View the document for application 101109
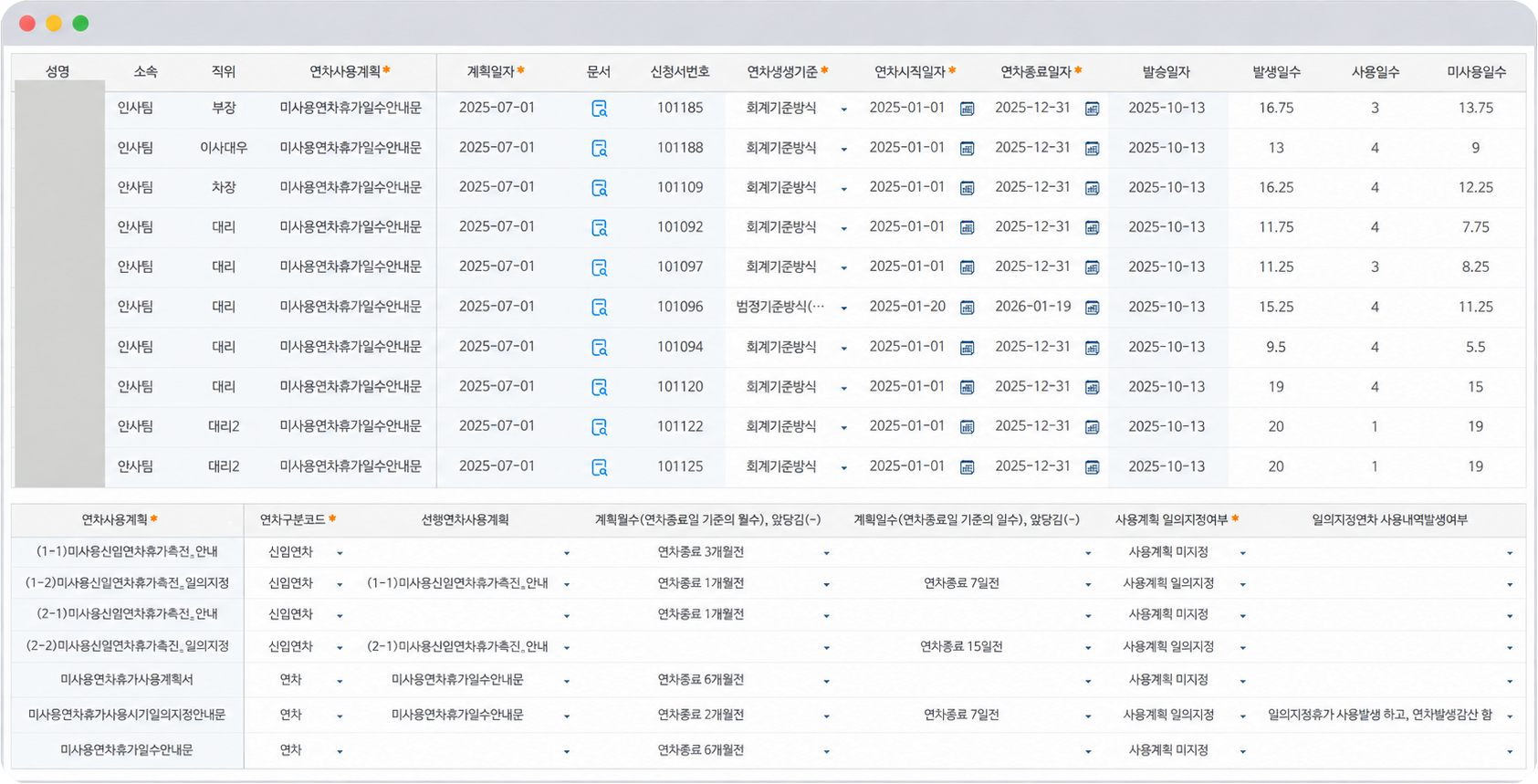 coord(599,188)
